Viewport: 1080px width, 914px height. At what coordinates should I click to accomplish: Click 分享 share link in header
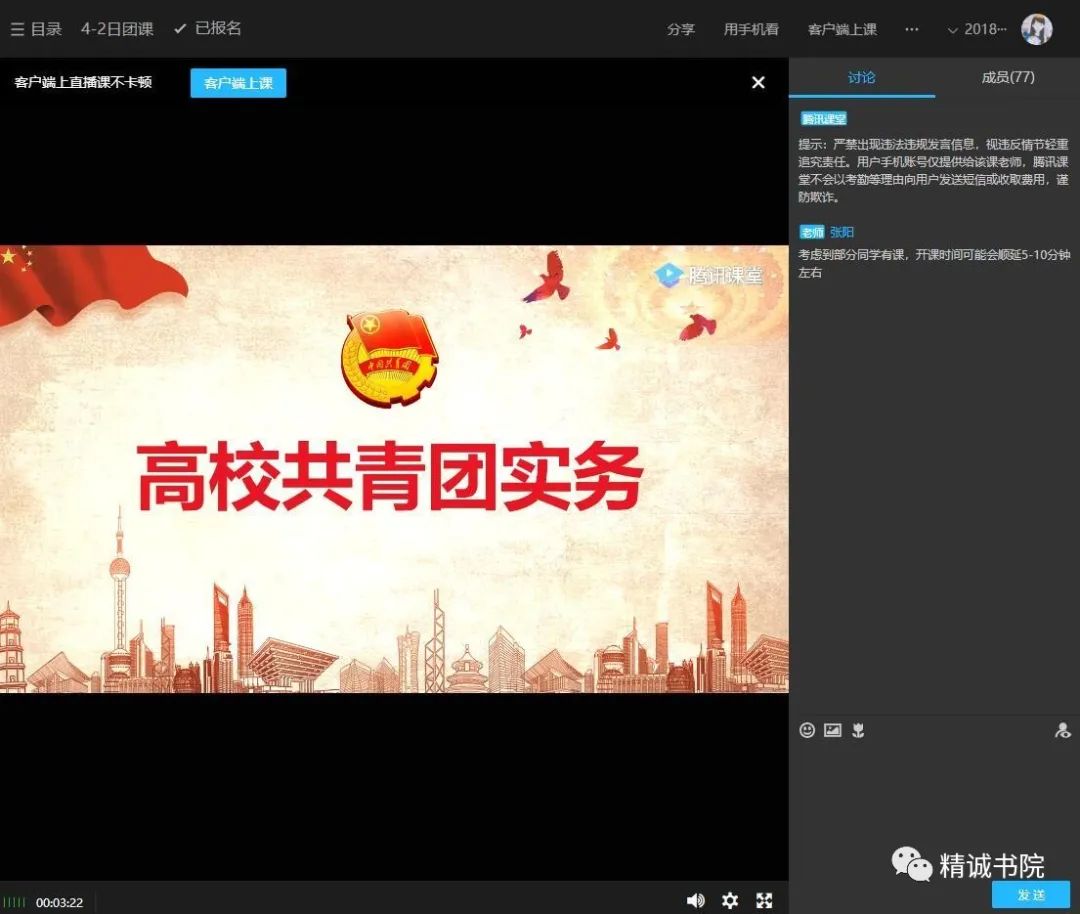coord(680,29)
